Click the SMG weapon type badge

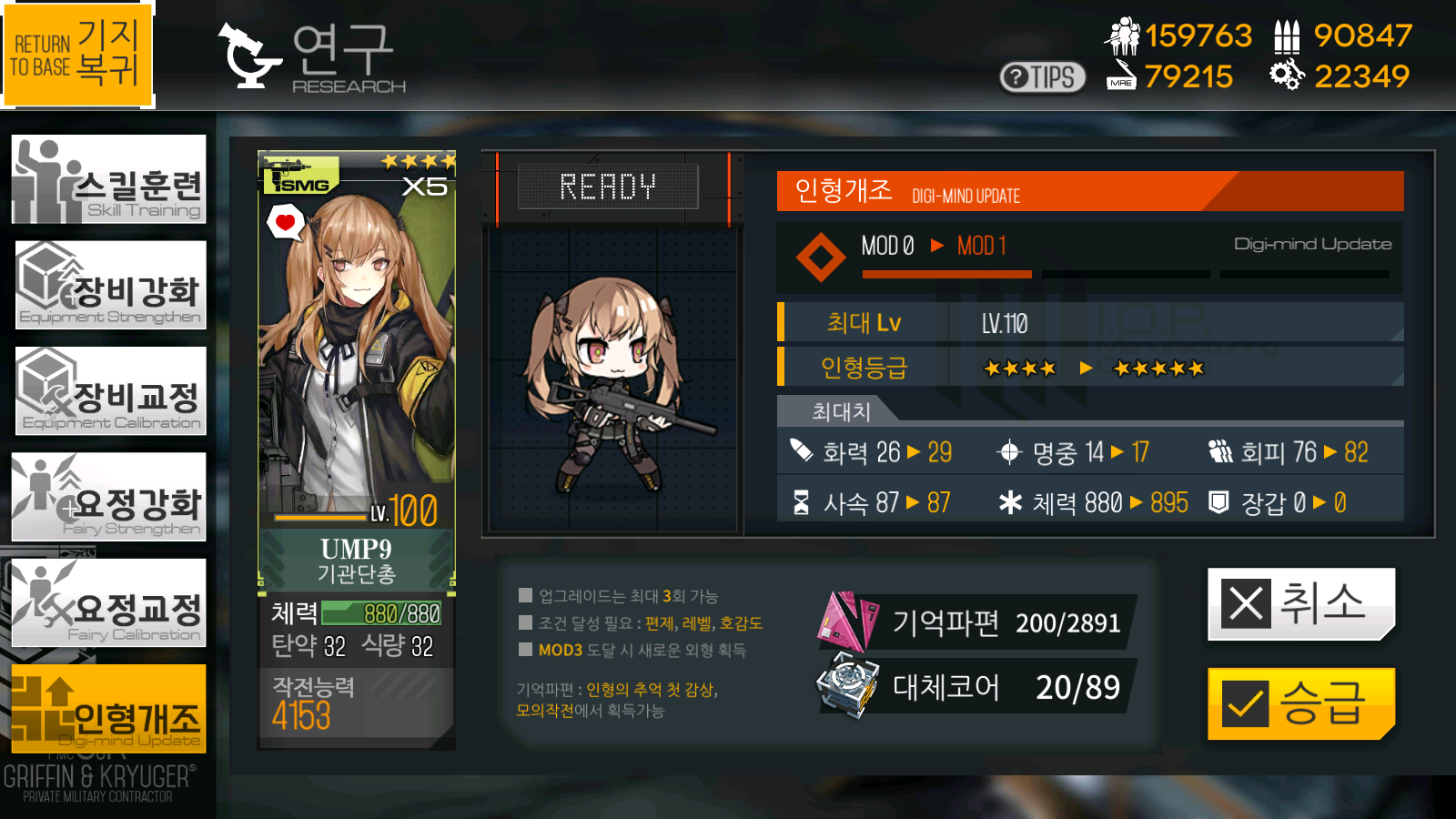(x=301, y=175)
